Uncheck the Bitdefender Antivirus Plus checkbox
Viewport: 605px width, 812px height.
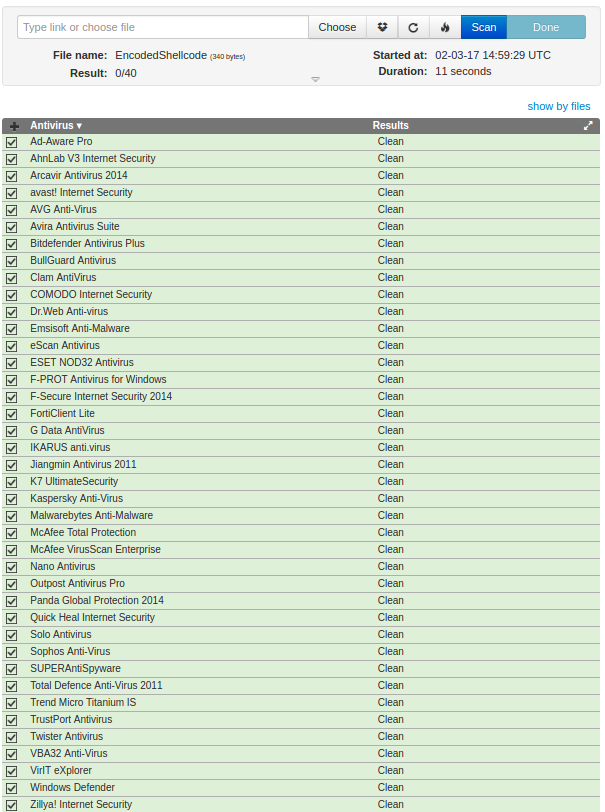12,244
